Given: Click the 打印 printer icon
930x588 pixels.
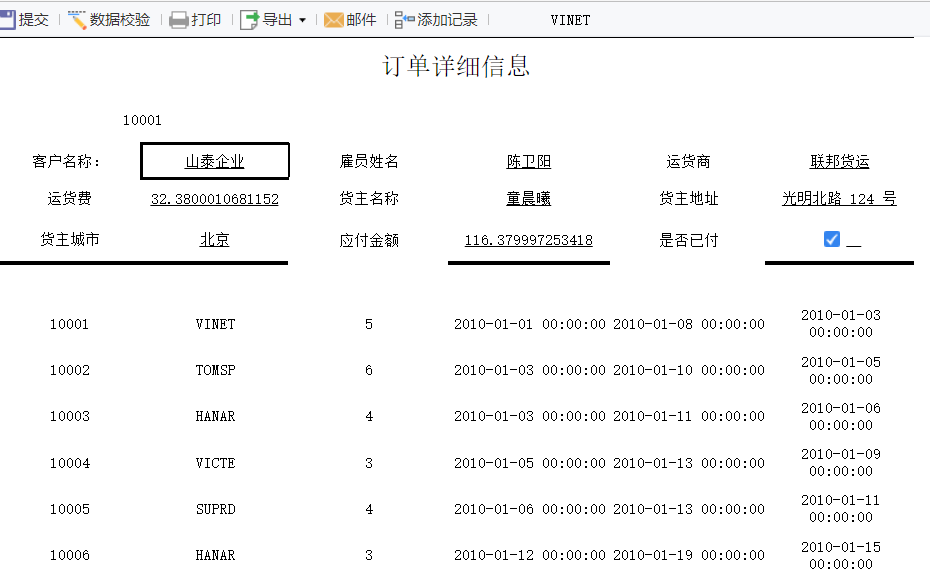Looking at the screenshot, I should (x=179, y=20).
